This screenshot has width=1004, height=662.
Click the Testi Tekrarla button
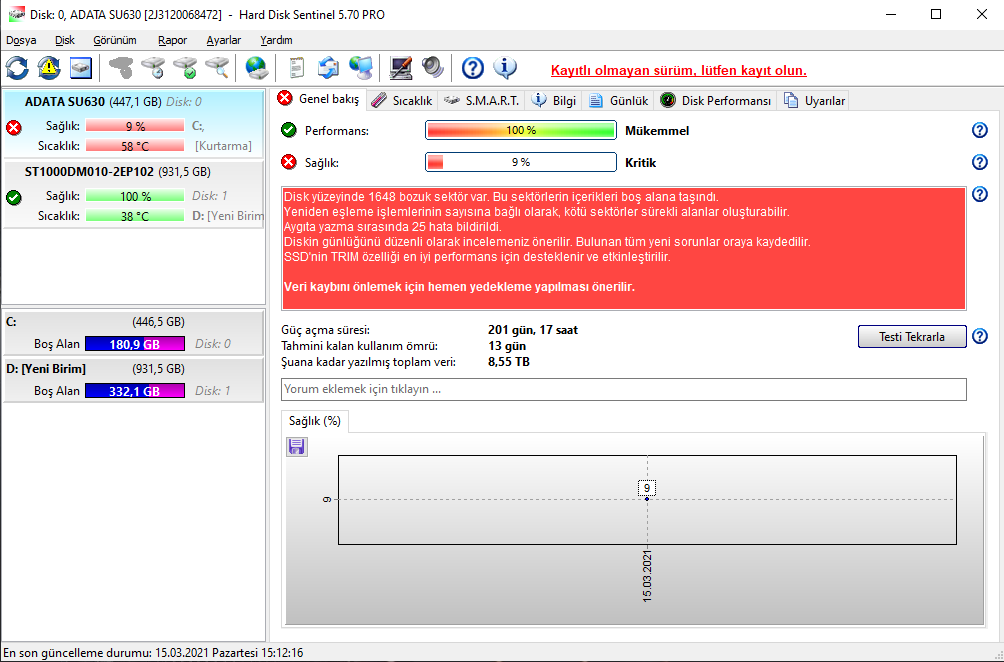pos(912,336)
